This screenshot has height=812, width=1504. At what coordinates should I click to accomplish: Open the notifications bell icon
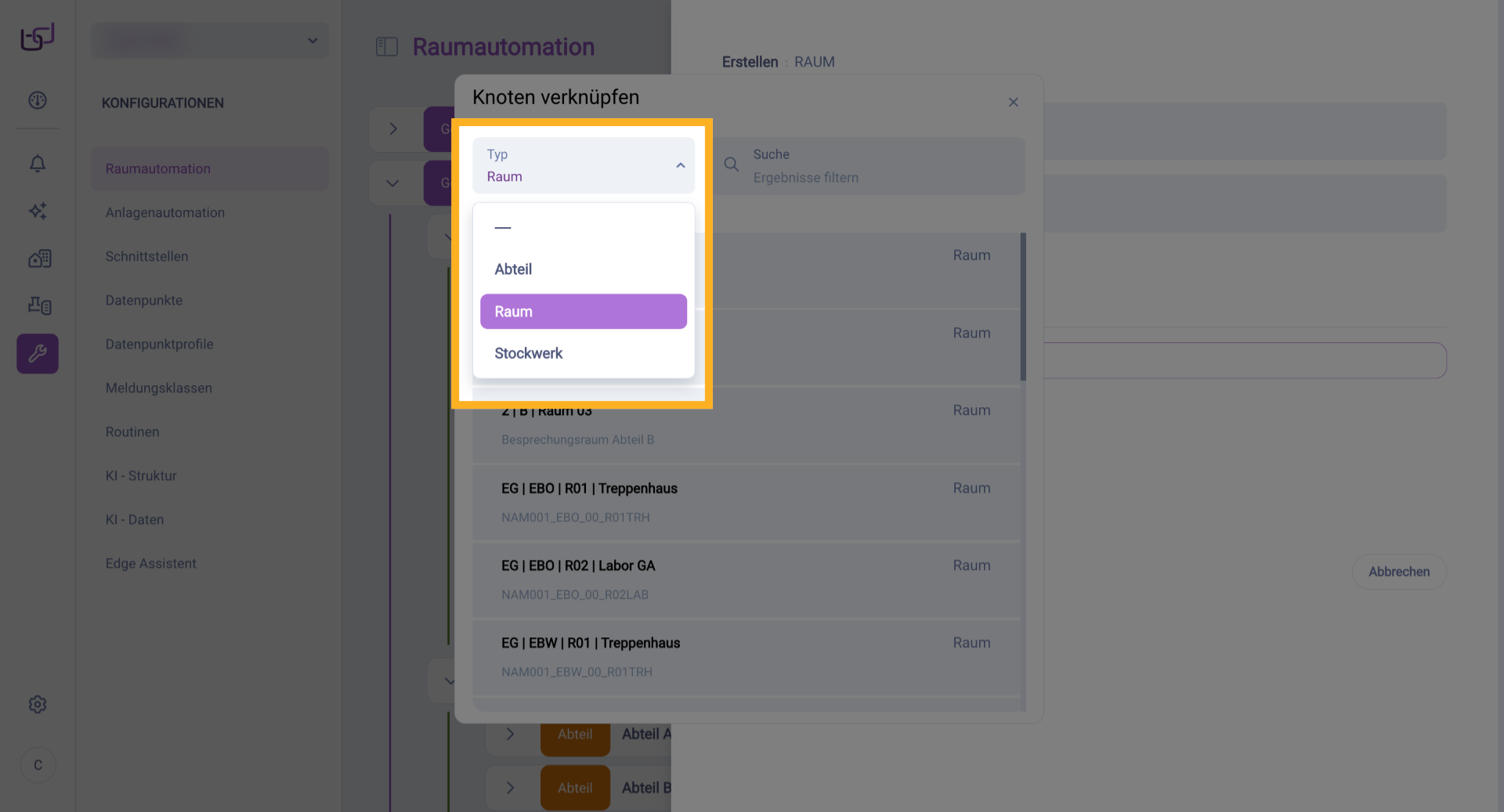38,164
